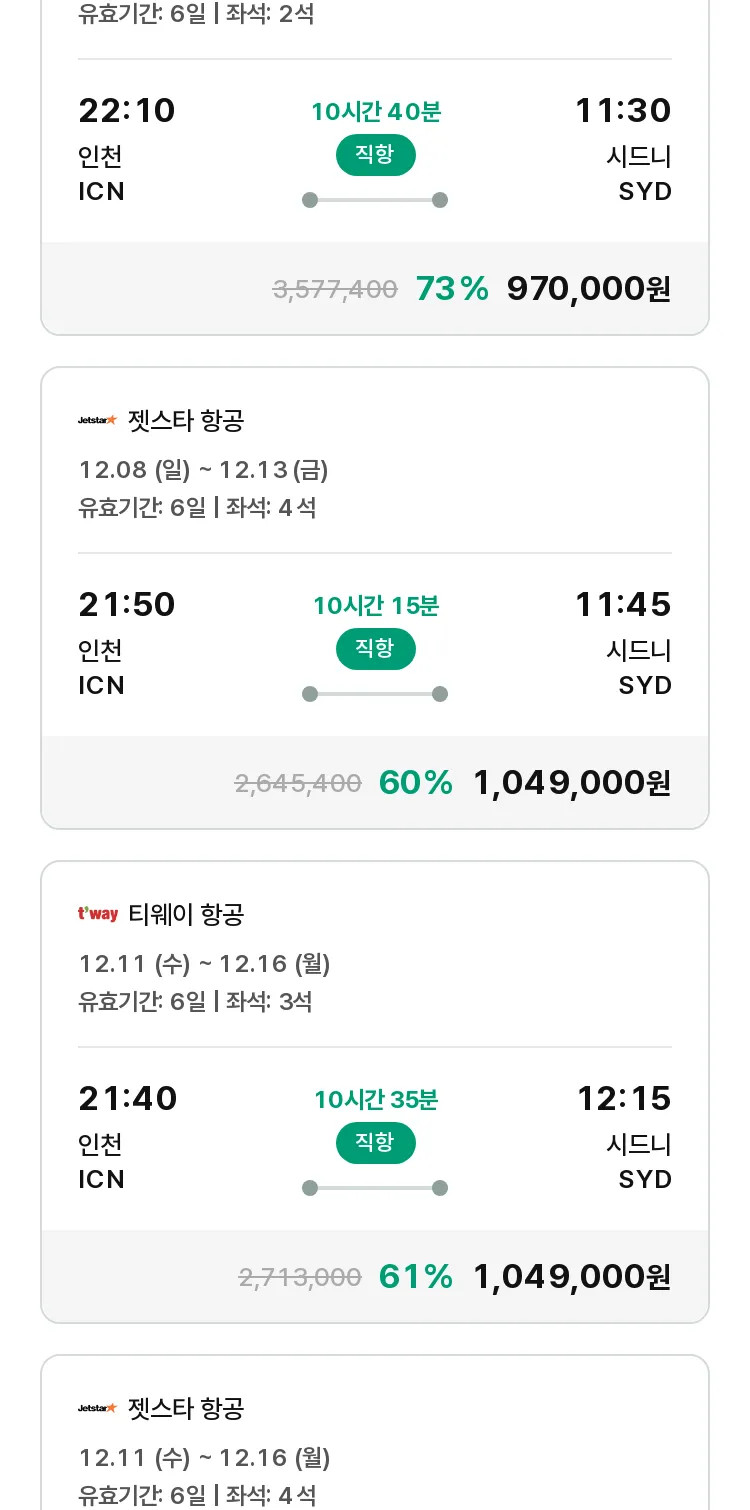The image size is (750, 1510).
Task: Click the t'way airline logo
Action: [x=98, y=914]
